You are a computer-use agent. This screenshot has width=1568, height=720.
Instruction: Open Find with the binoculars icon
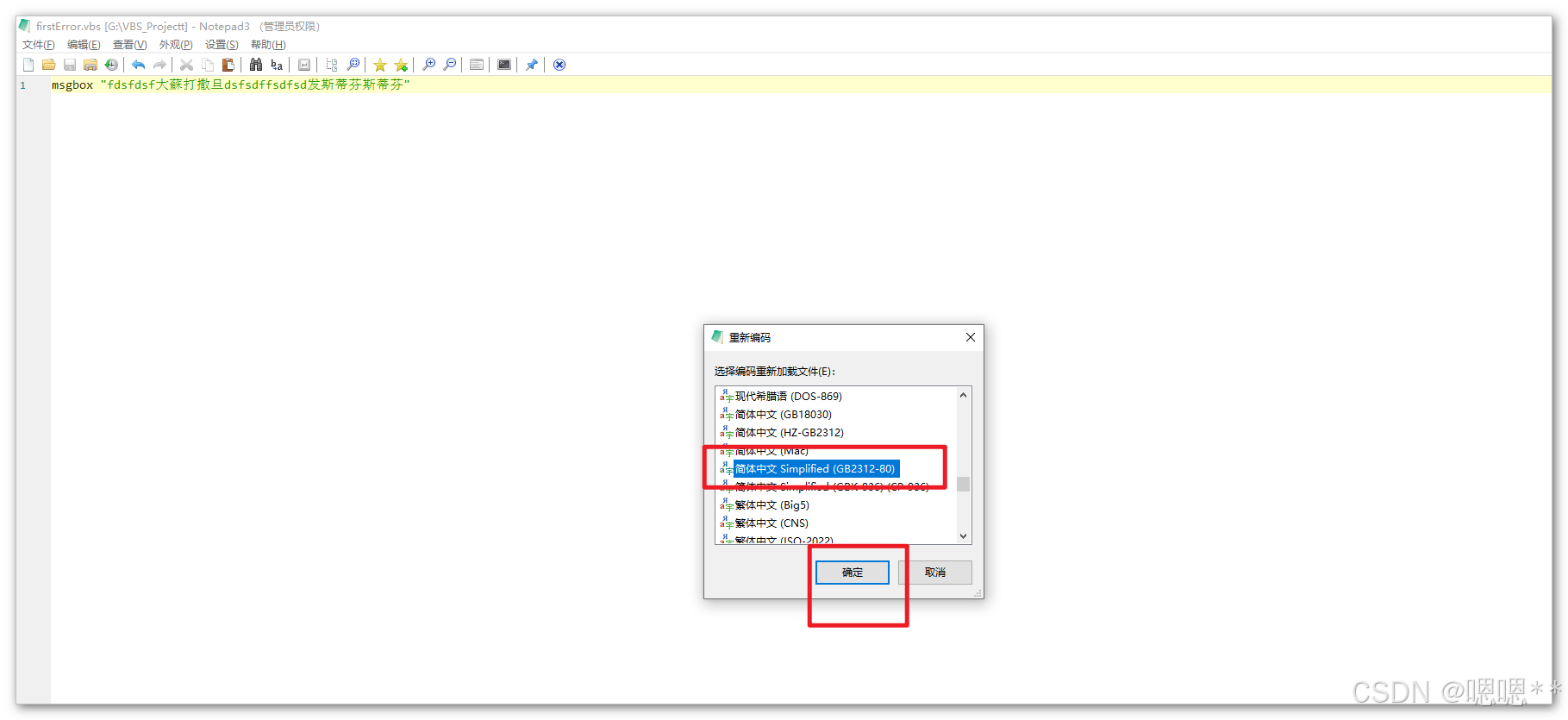pos(256,65)
